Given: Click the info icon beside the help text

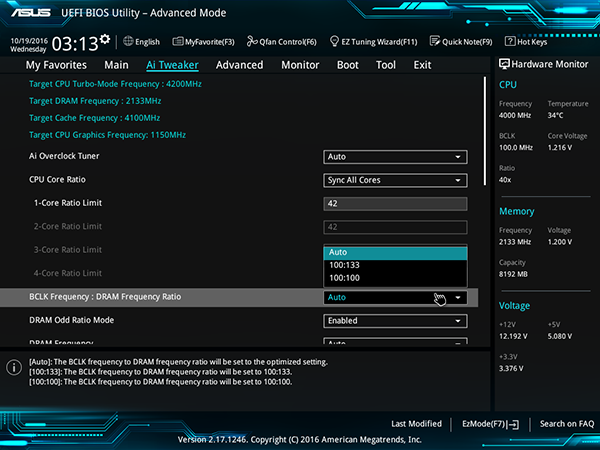Looking at the screenshot, I should [x=14, y=367].
